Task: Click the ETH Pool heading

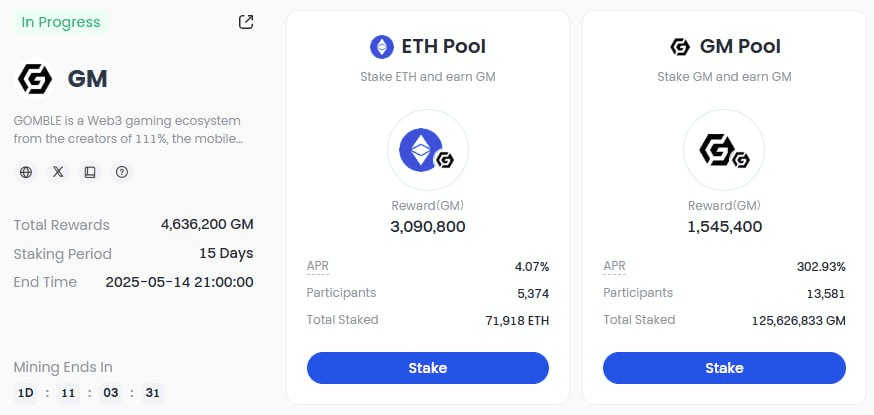Action: [x=444, y=47]
